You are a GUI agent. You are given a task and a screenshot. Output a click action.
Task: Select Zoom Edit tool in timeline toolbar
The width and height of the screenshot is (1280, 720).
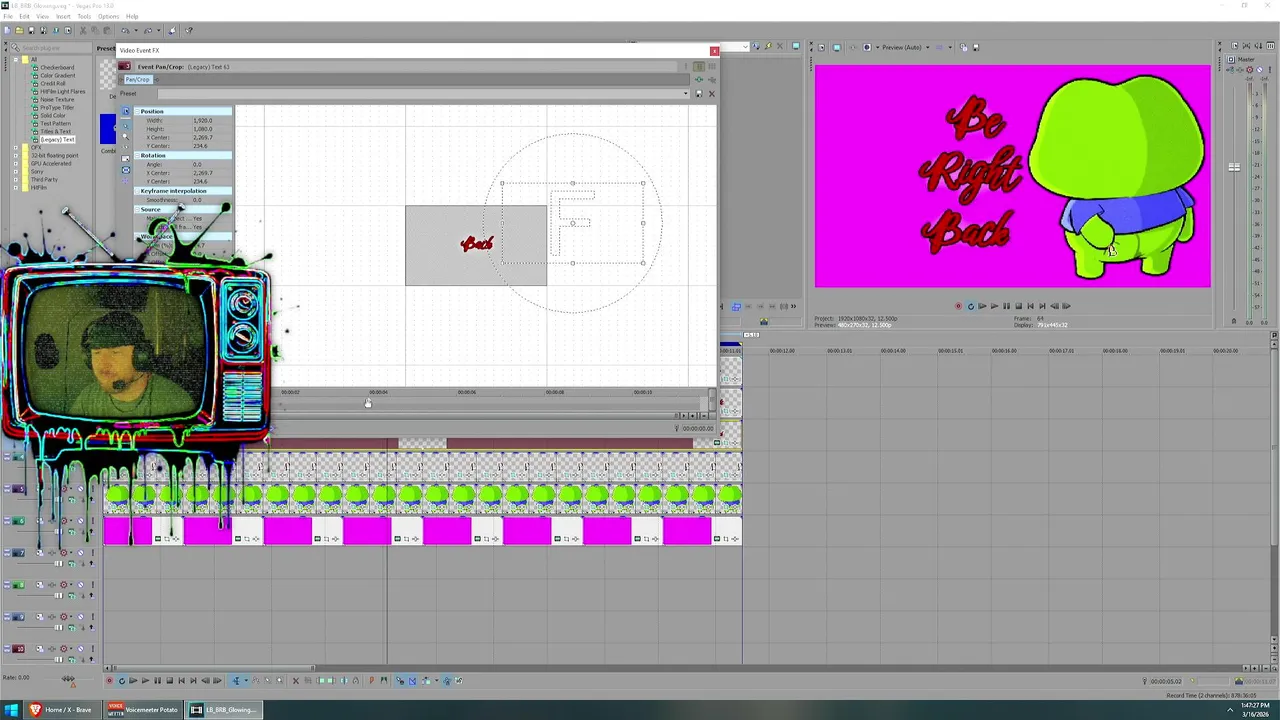tap(279, 681)
